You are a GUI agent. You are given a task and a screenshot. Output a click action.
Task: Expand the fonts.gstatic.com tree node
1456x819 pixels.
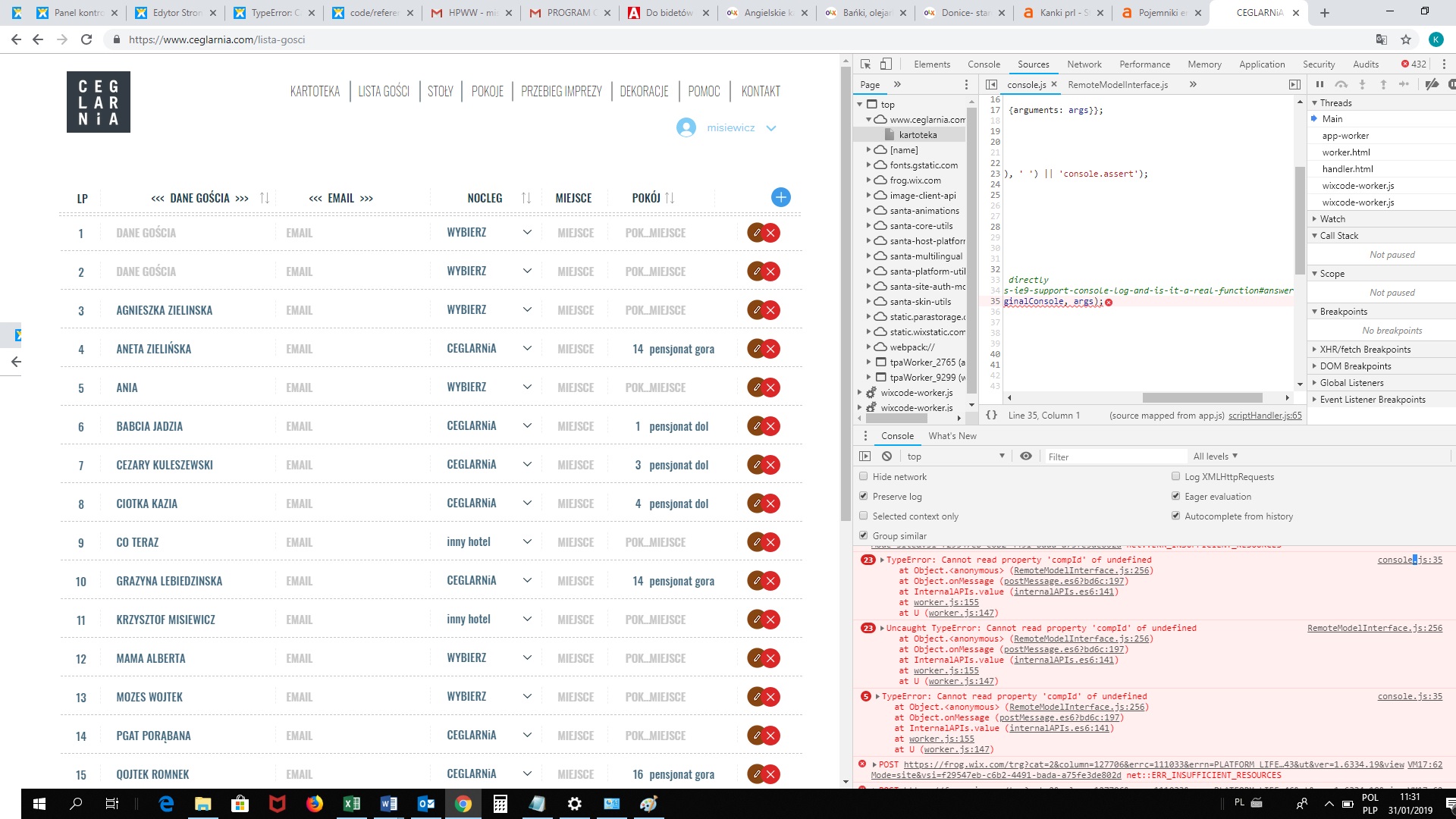pos(869,165)
